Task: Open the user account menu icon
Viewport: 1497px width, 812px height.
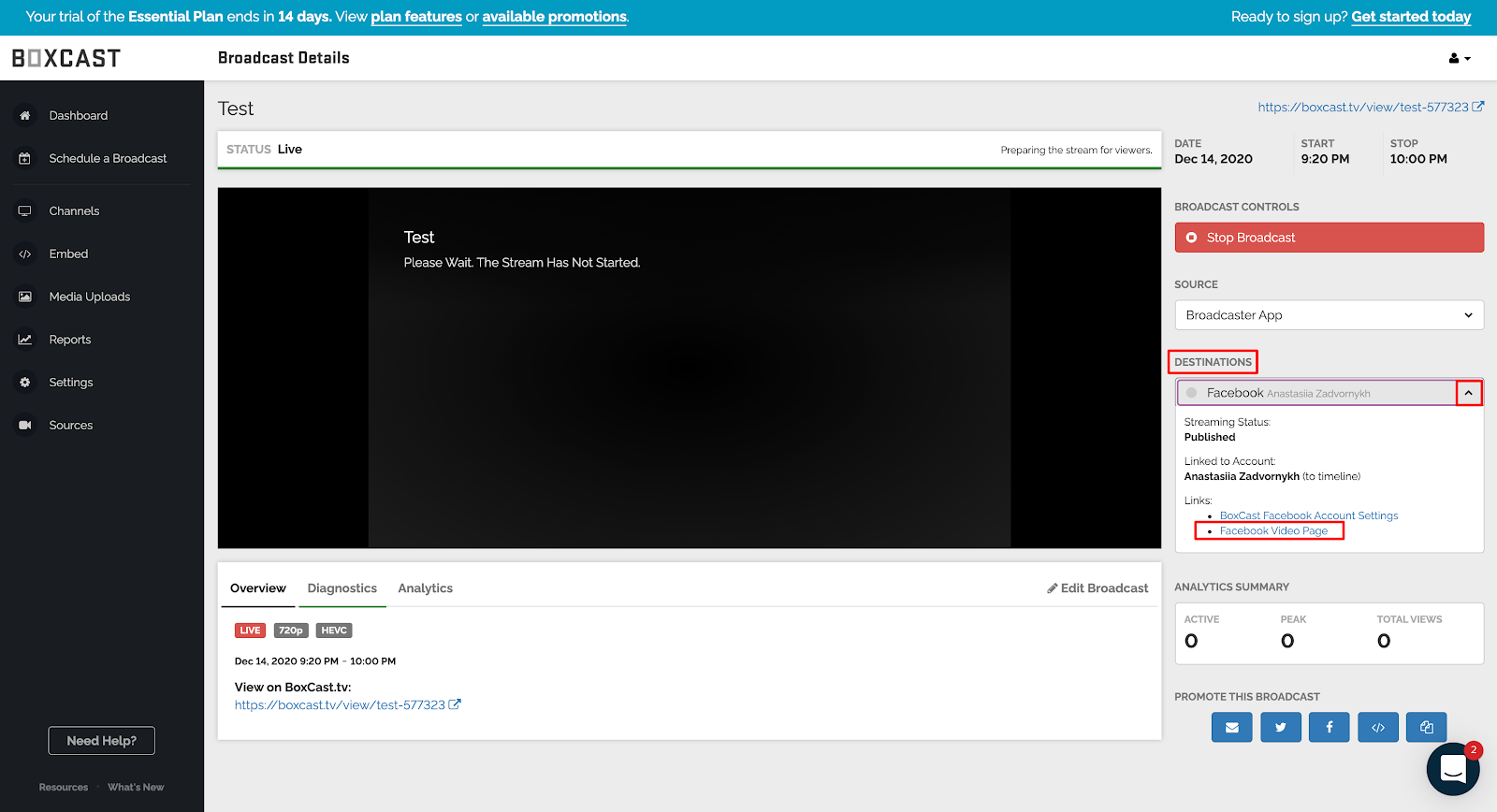Action: [x=1460, y=58]
